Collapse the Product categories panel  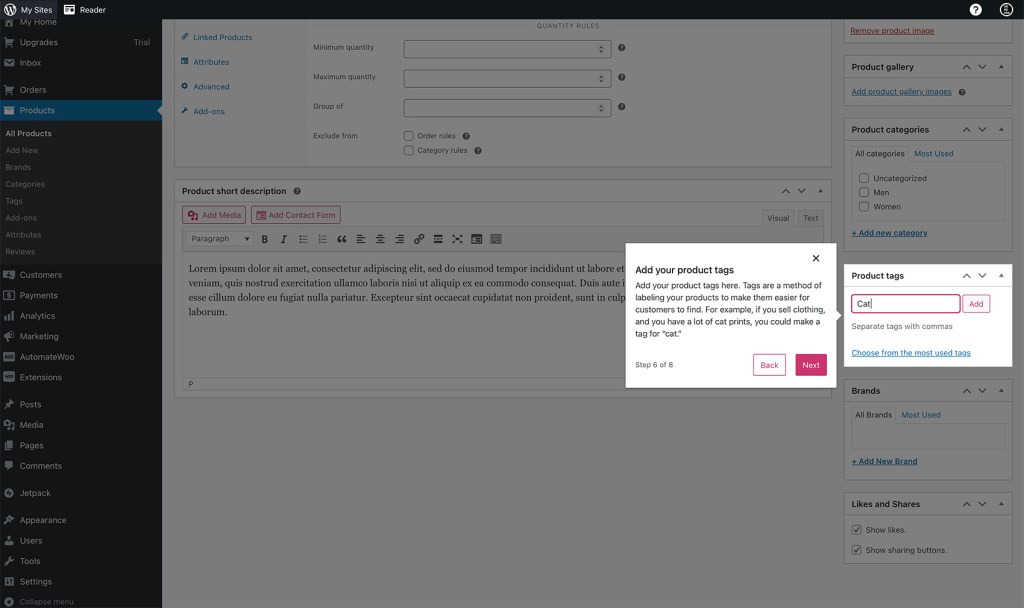click(x=1001, y=129)
